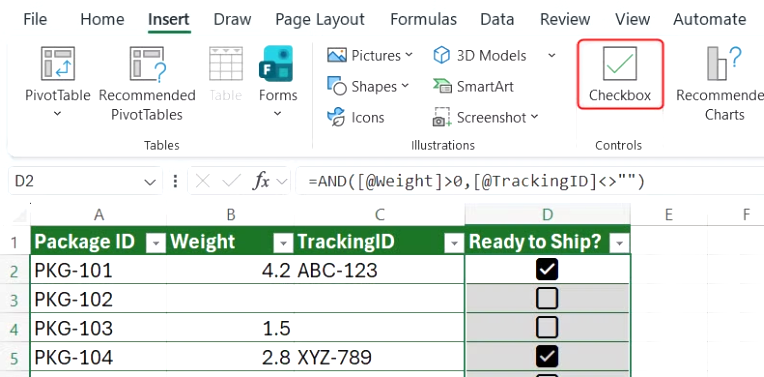Select tracking cell ABC-123
Screen dimensions: 764x377
(380, 269)
